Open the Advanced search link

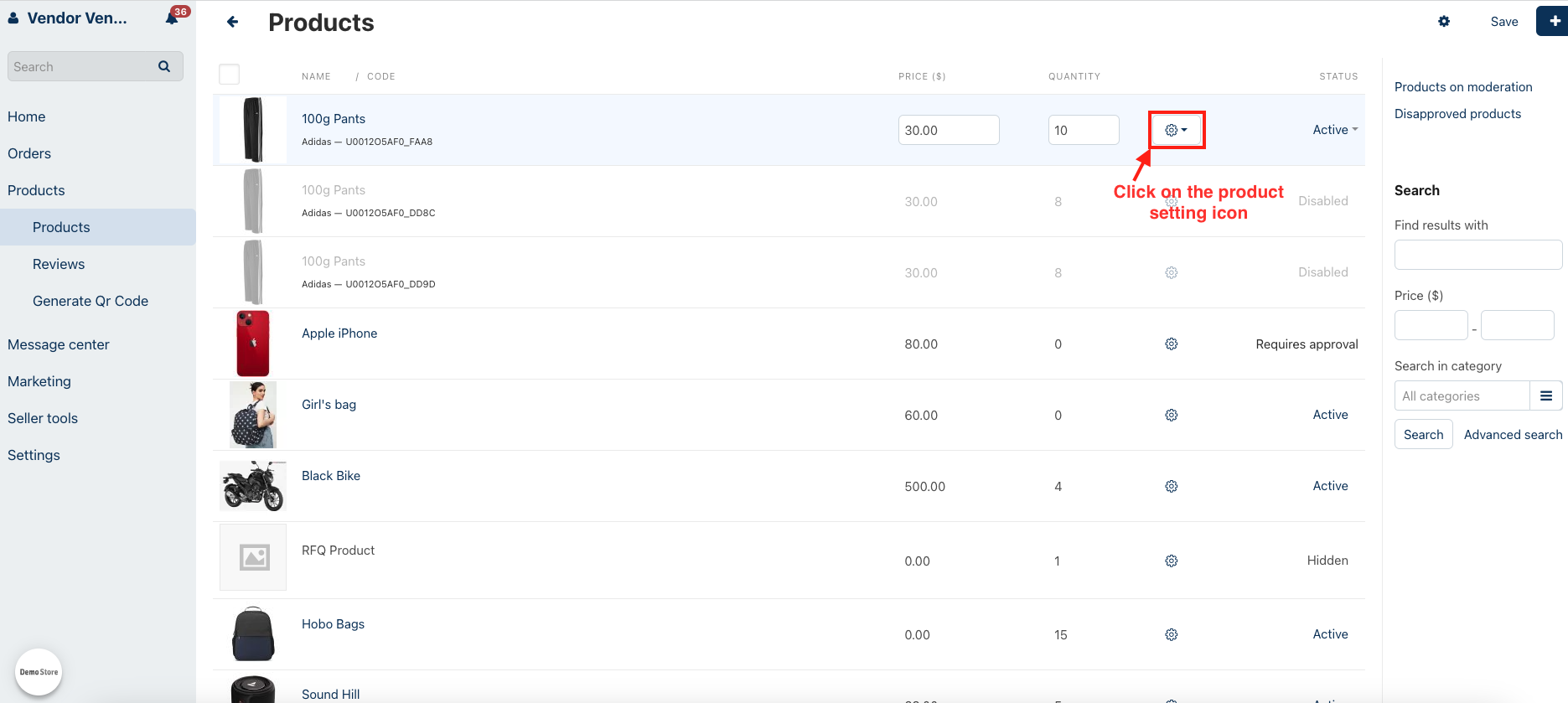click(x=1512, y=435)
